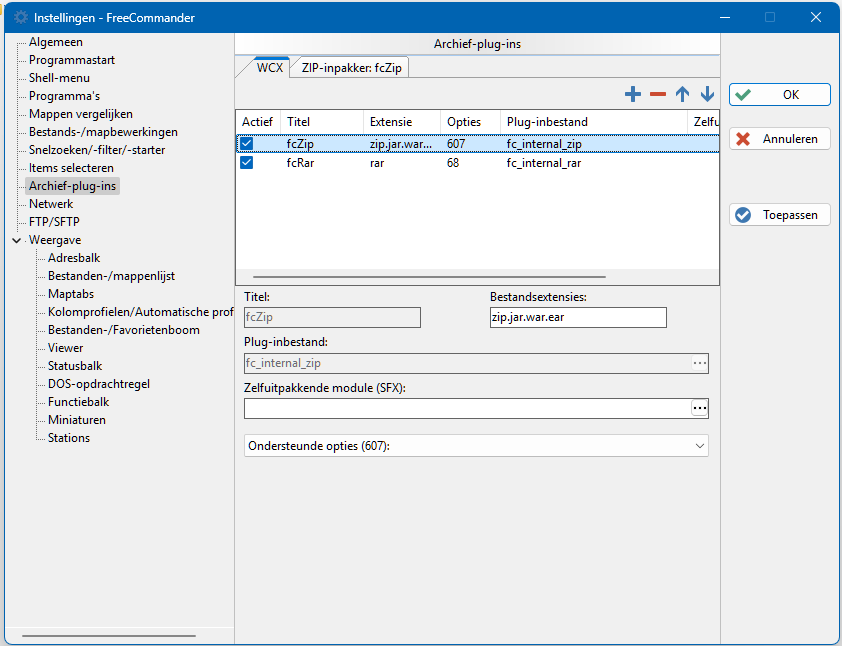Collapse the Weergave tree node
The height and width of the screenshot is (646, 842).
(x=17, y=240)
